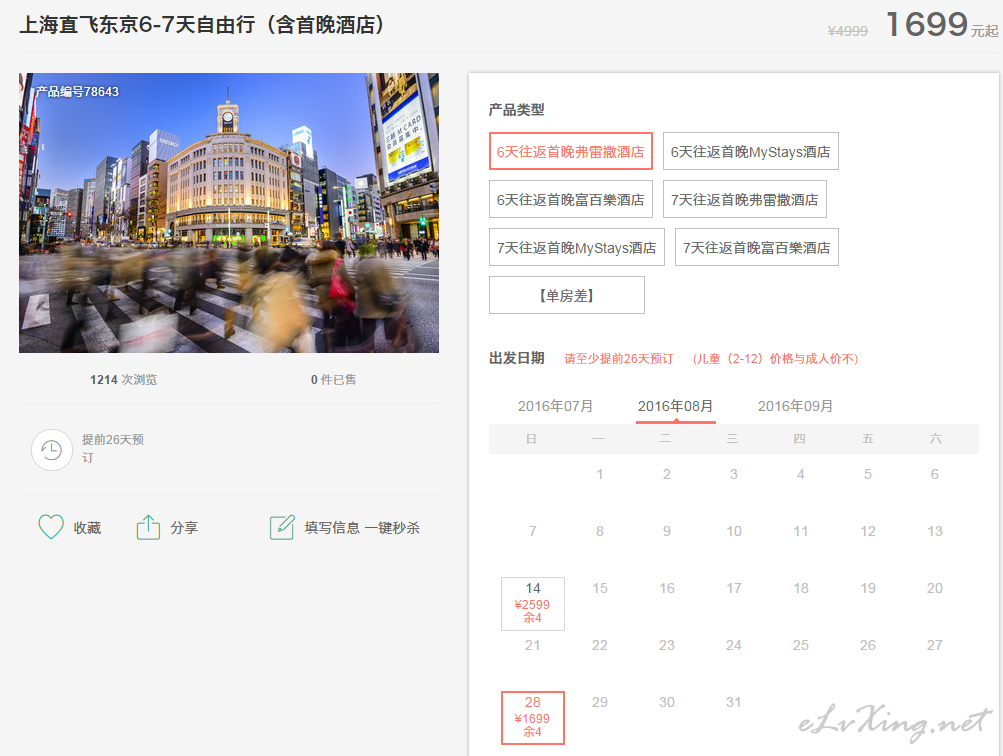1003x756 pixels.
Task: Switch to 2016年07月 tab
Action: click(555, 406)
